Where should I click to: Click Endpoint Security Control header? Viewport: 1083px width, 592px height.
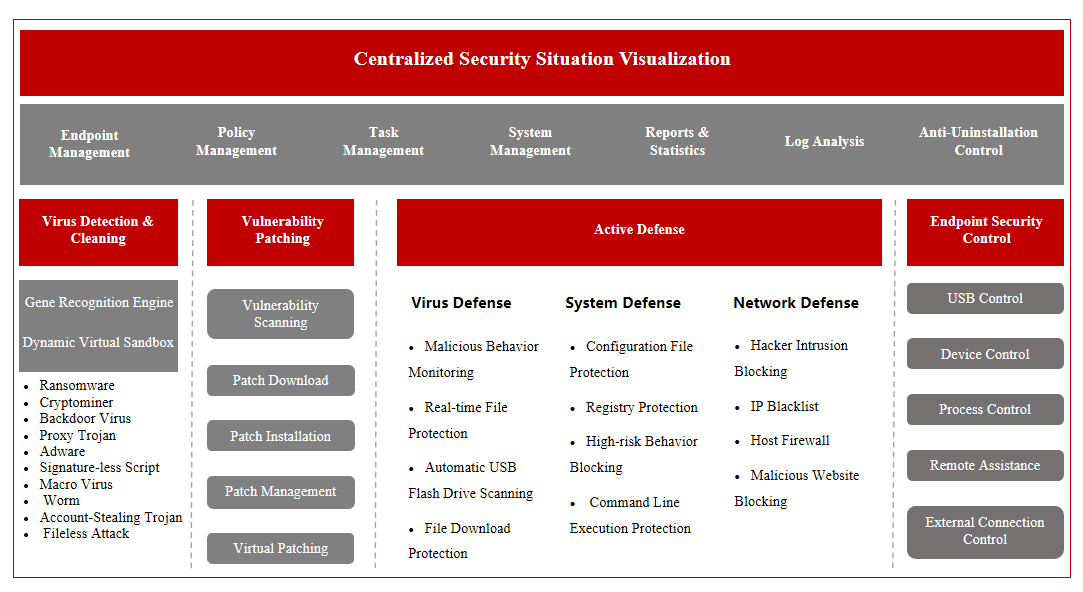(x=985, y=232)
